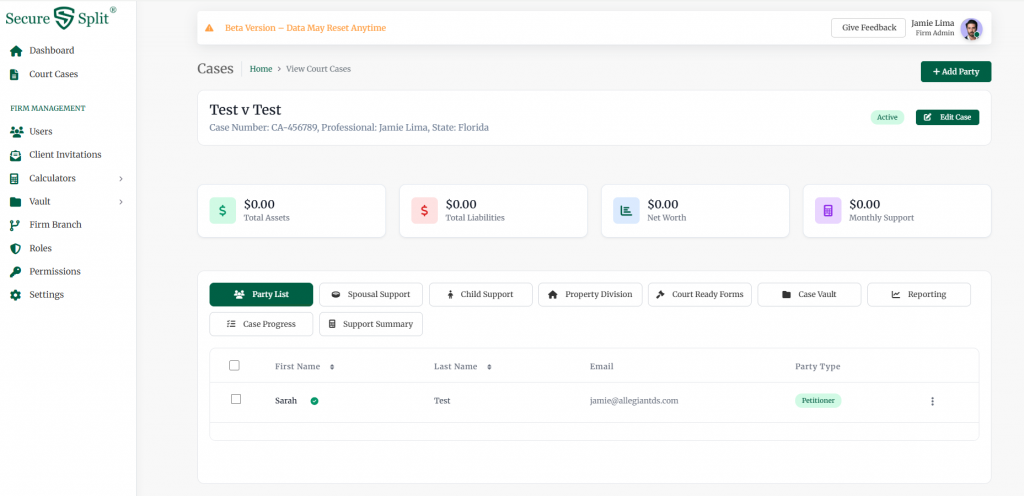Screen dimensions: 1024x496
Task: Open the Spousal Support tab
Action: coord(371,294)
